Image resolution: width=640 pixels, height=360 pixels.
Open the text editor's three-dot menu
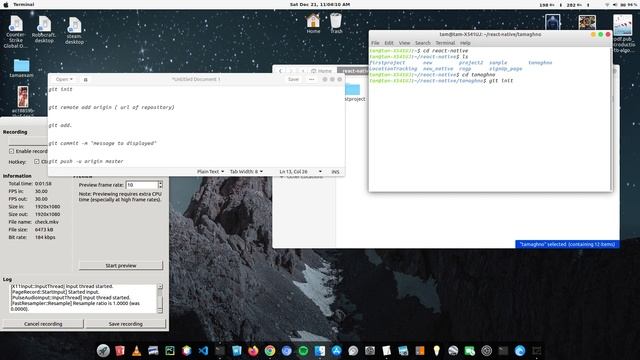(x=311, y=79)
